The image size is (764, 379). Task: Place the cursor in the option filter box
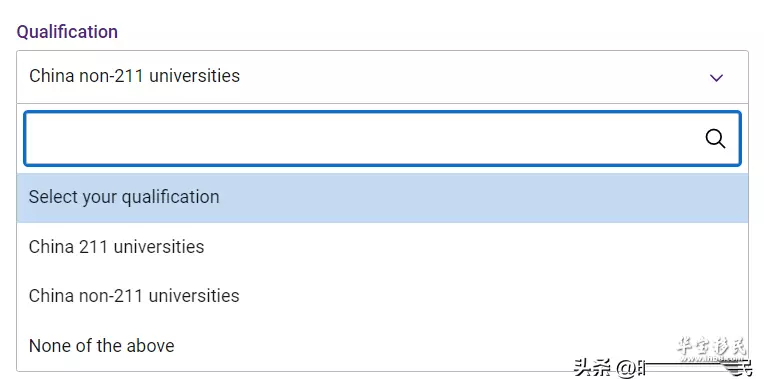click(x=382, y=138)
